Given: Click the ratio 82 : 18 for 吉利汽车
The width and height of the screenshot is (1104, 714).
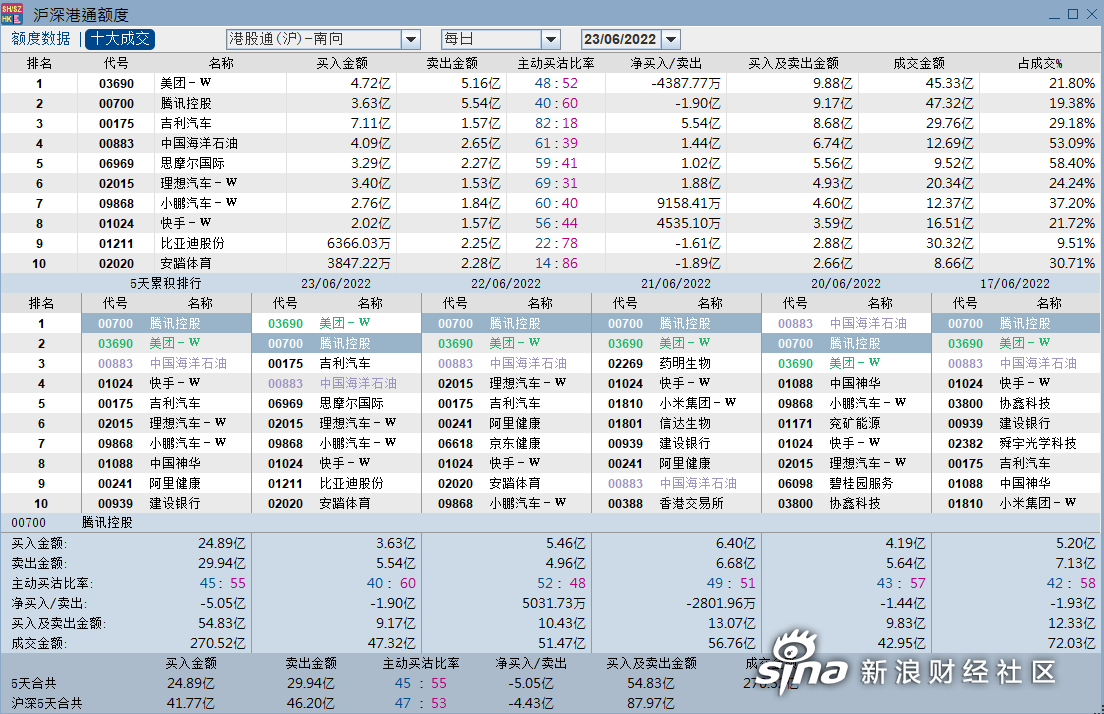Looking at the screenshot, I should click(x=556, y=123).
